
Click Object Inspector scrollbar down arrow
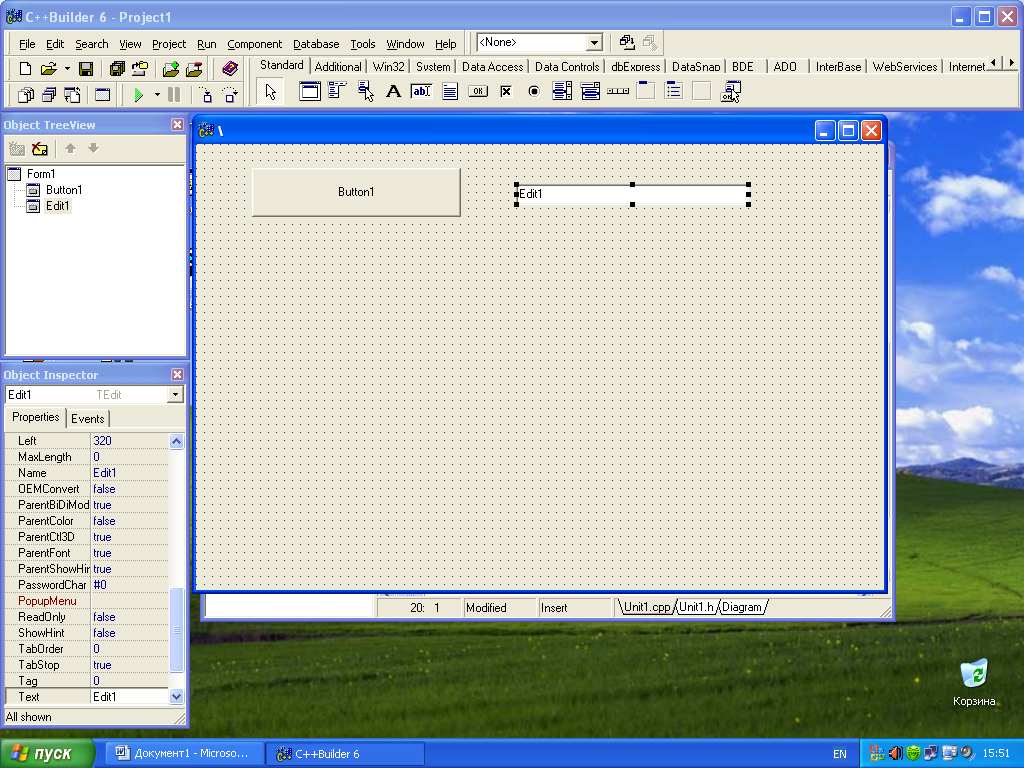click(176, 697)
